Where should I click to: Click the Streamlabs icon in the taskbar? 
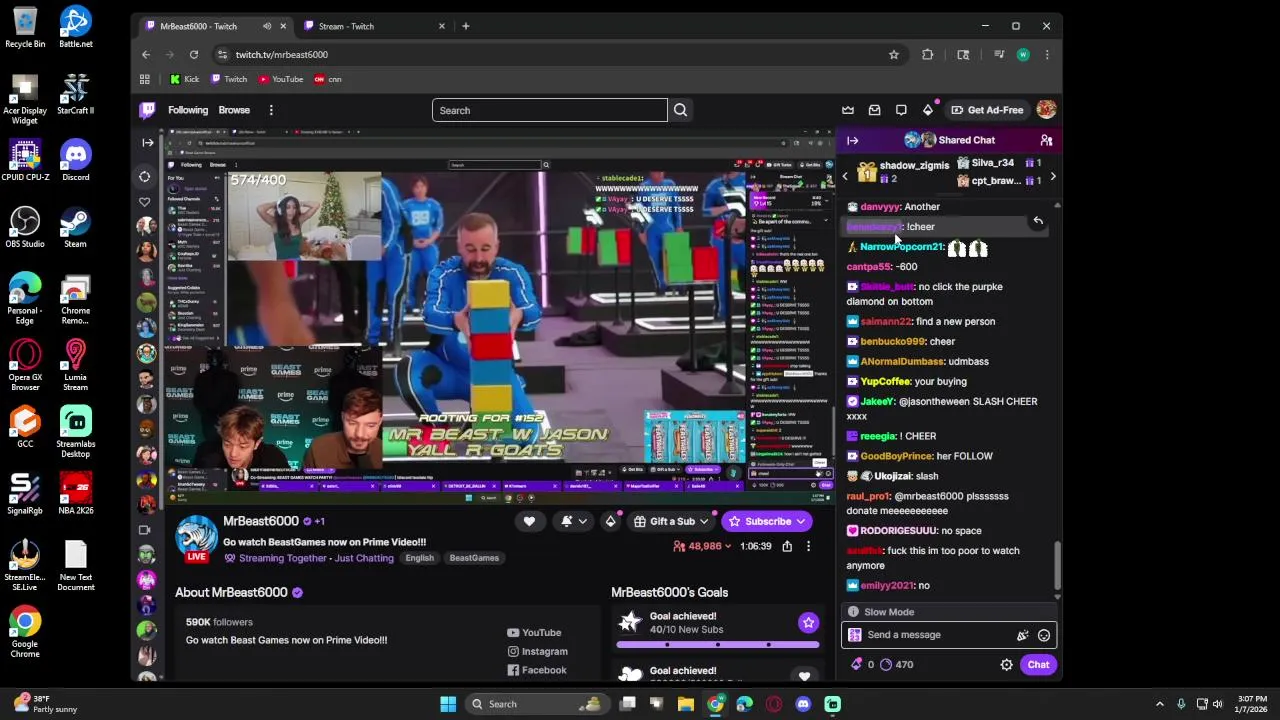[832, 704]
